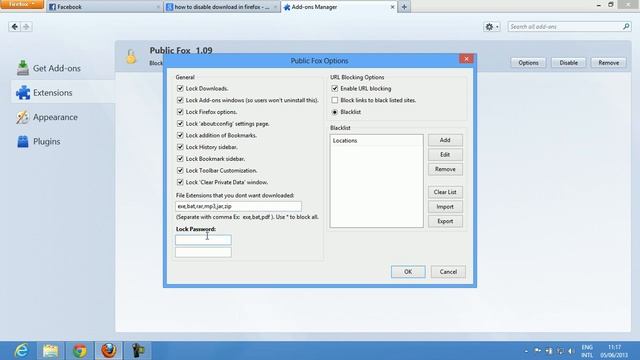640x360 pixels.
Task: Click the file extensions text field
Action: click(x=238, y=207)
